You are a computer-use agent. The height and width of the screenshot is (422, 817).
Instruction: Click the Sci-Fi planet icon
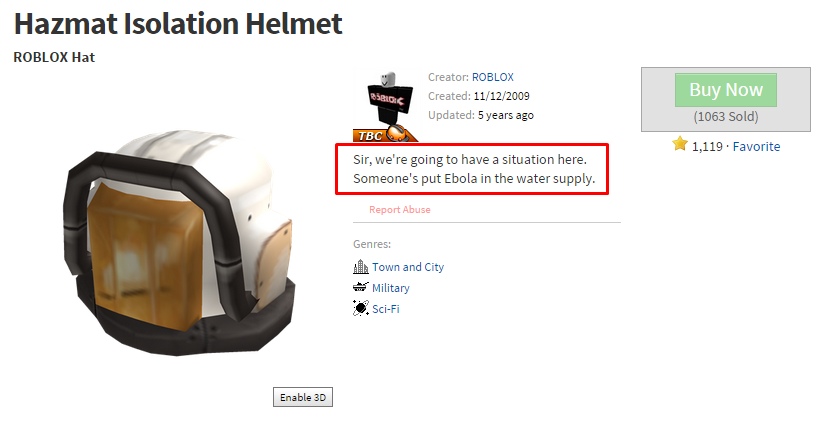click(361, 308)
